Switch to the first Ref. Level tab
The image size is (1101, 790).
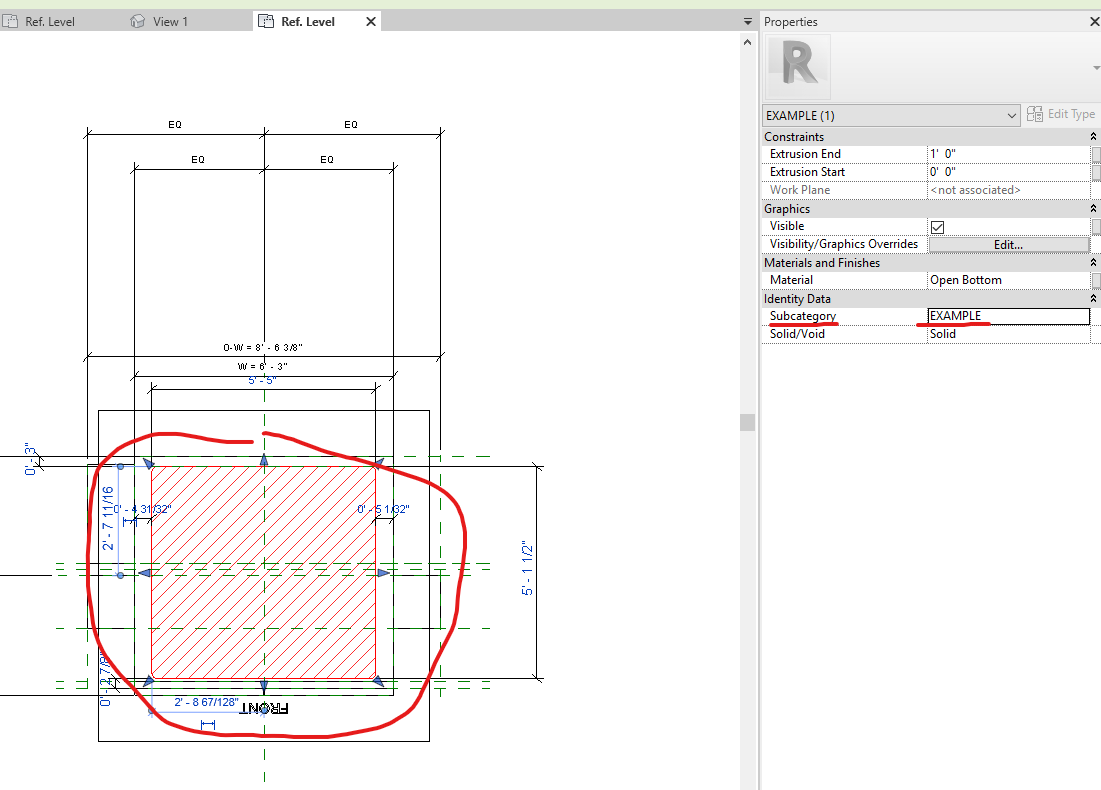tap(49, 21)
